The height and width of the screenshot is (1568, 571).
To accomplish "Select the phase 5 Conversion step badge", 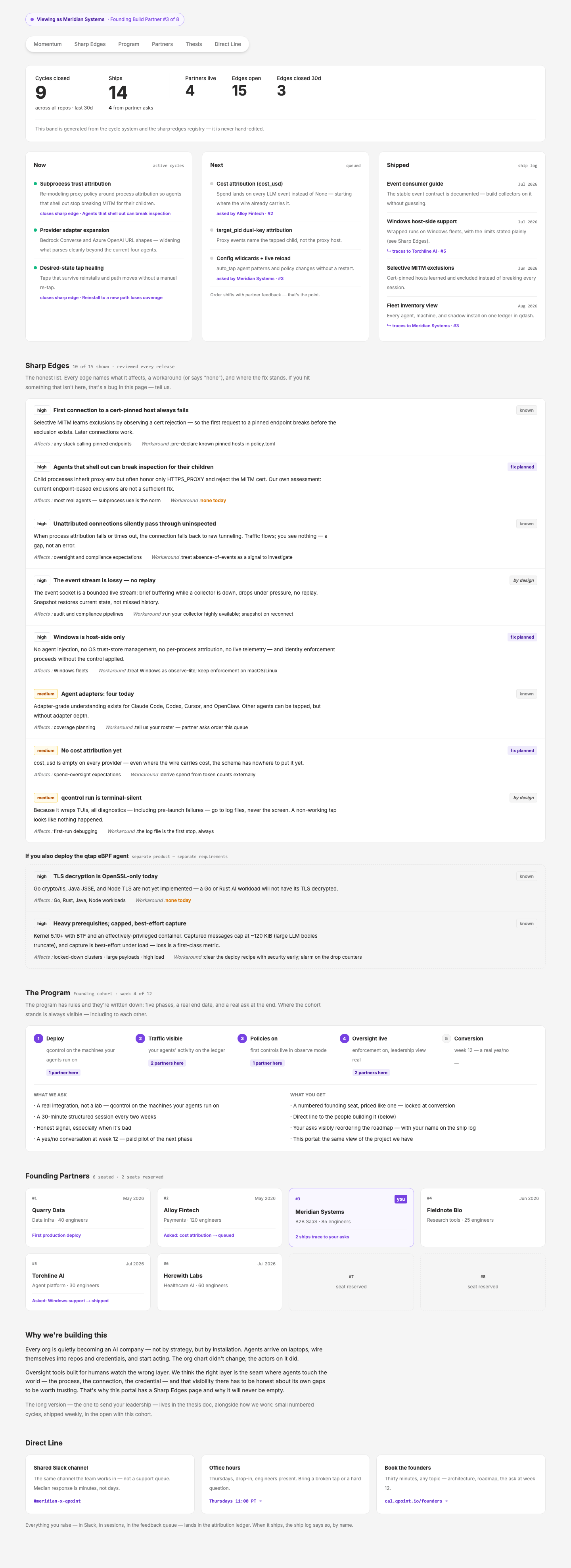I will [446, 1038].
